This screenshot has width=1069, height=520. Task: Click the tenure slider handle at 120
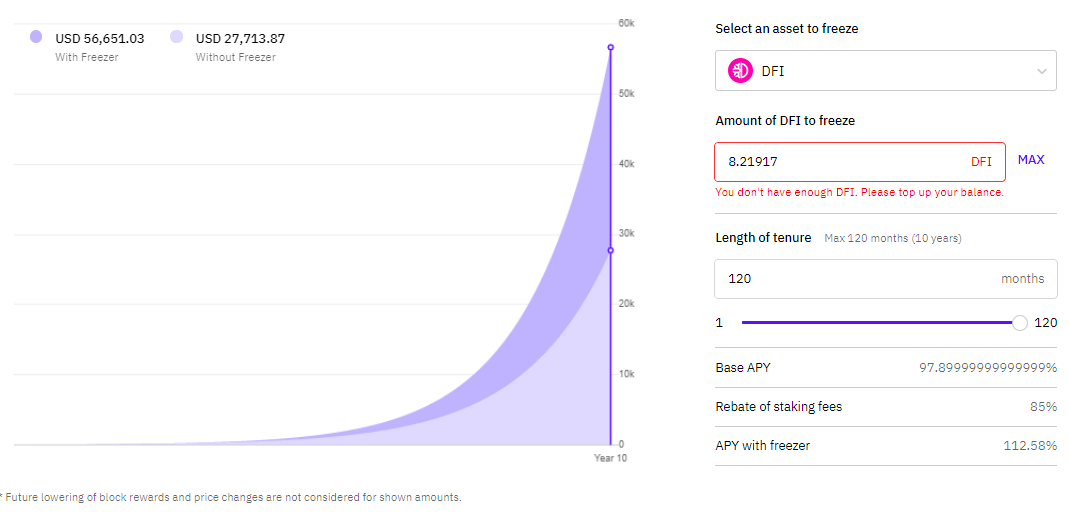point(1020,323)
